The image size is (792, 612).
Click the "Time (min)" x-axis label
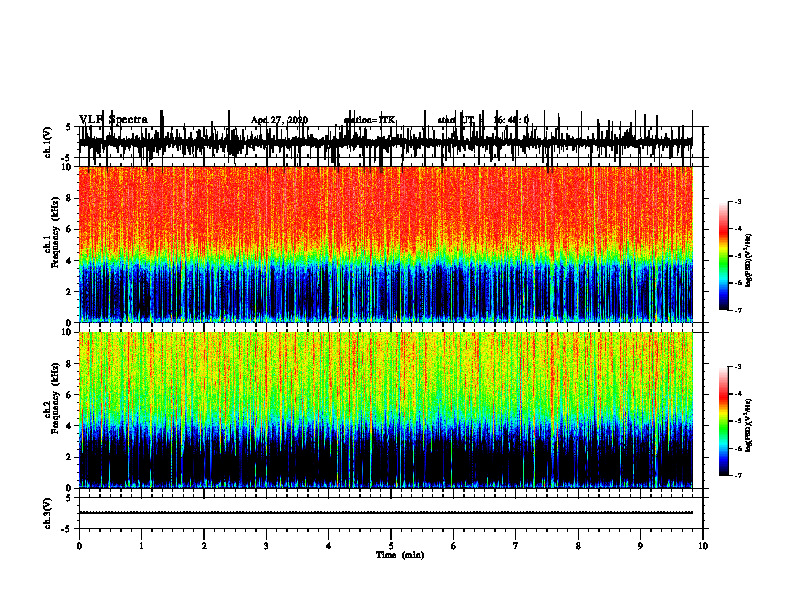[x=400, y=555]
